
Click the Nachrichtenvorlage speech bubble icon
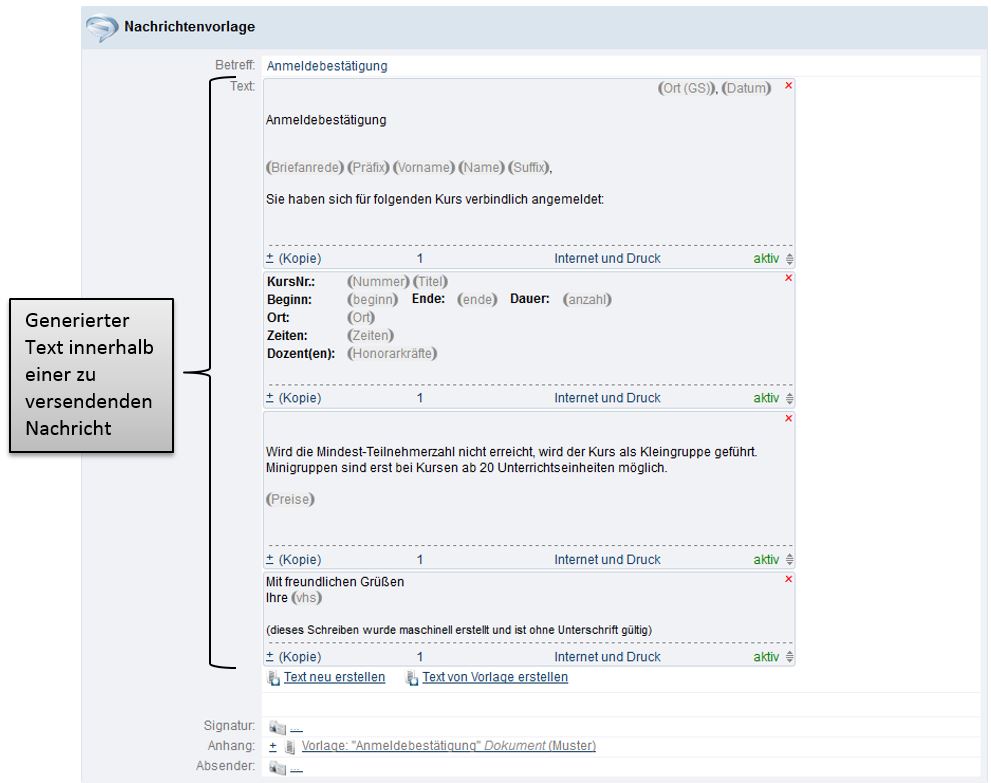pos(102,28)
